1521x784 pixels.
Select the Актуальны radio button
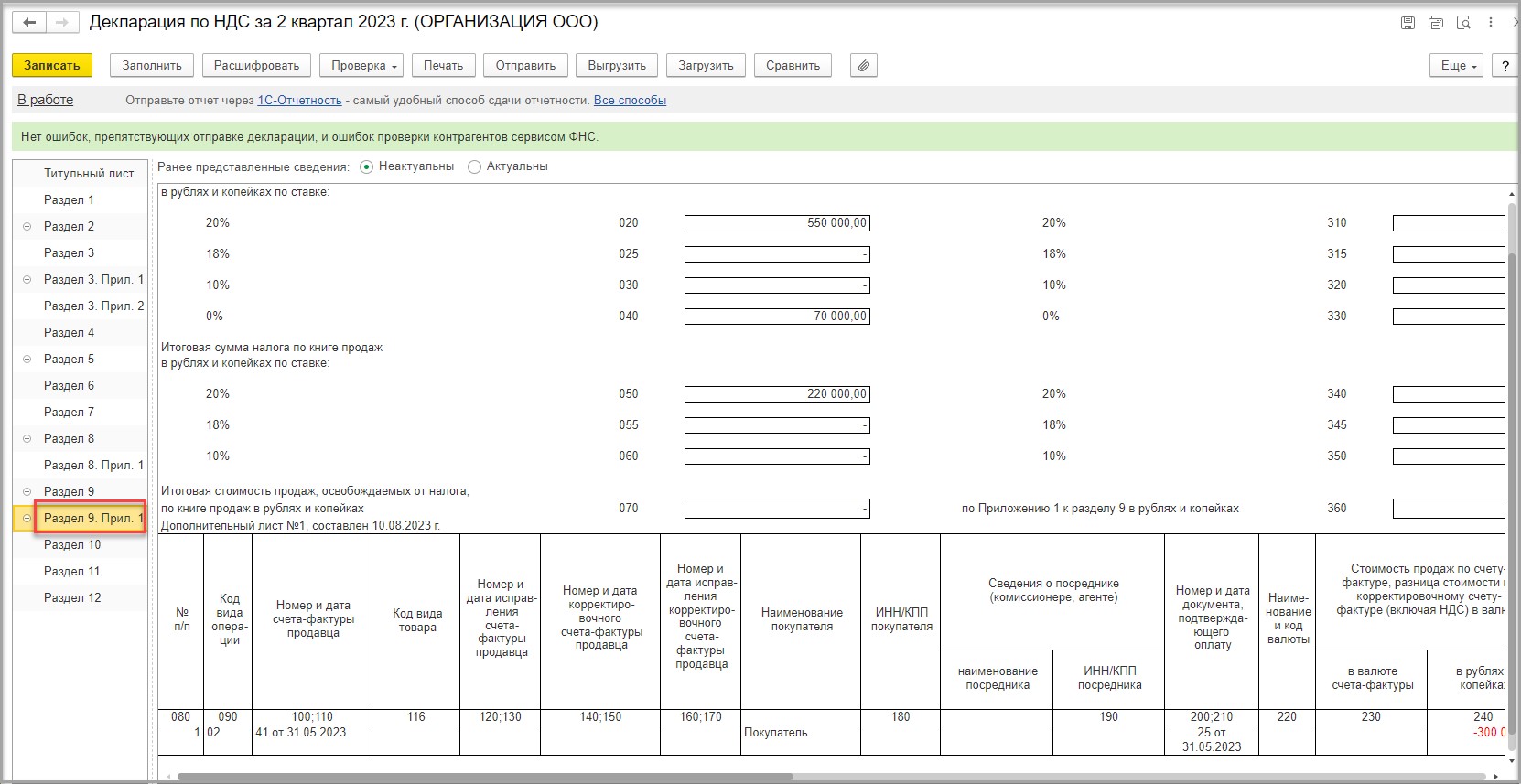pos(474,166)
